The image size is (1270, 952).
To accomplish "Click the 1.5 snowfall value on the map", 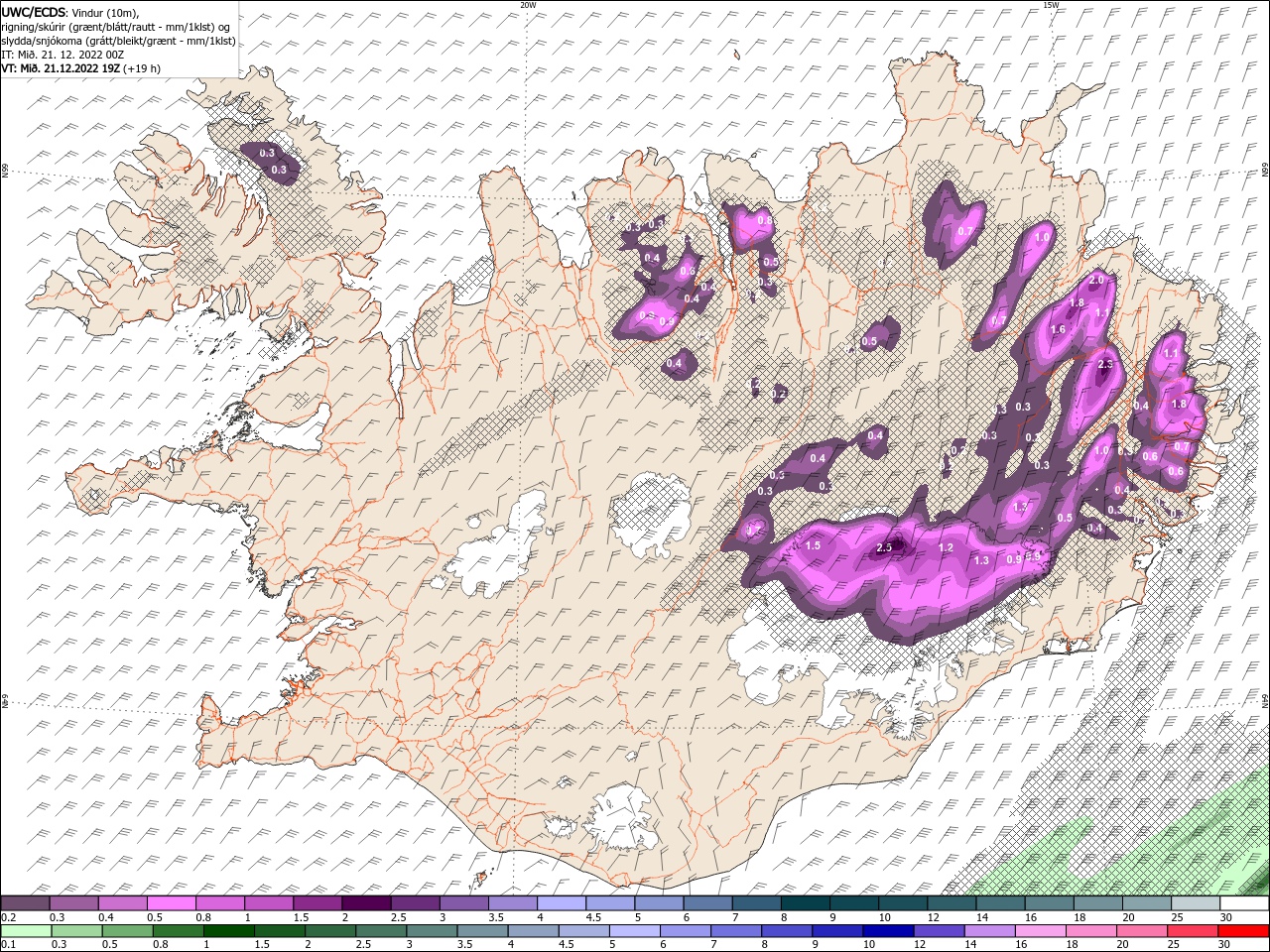I will click(813, 546).
